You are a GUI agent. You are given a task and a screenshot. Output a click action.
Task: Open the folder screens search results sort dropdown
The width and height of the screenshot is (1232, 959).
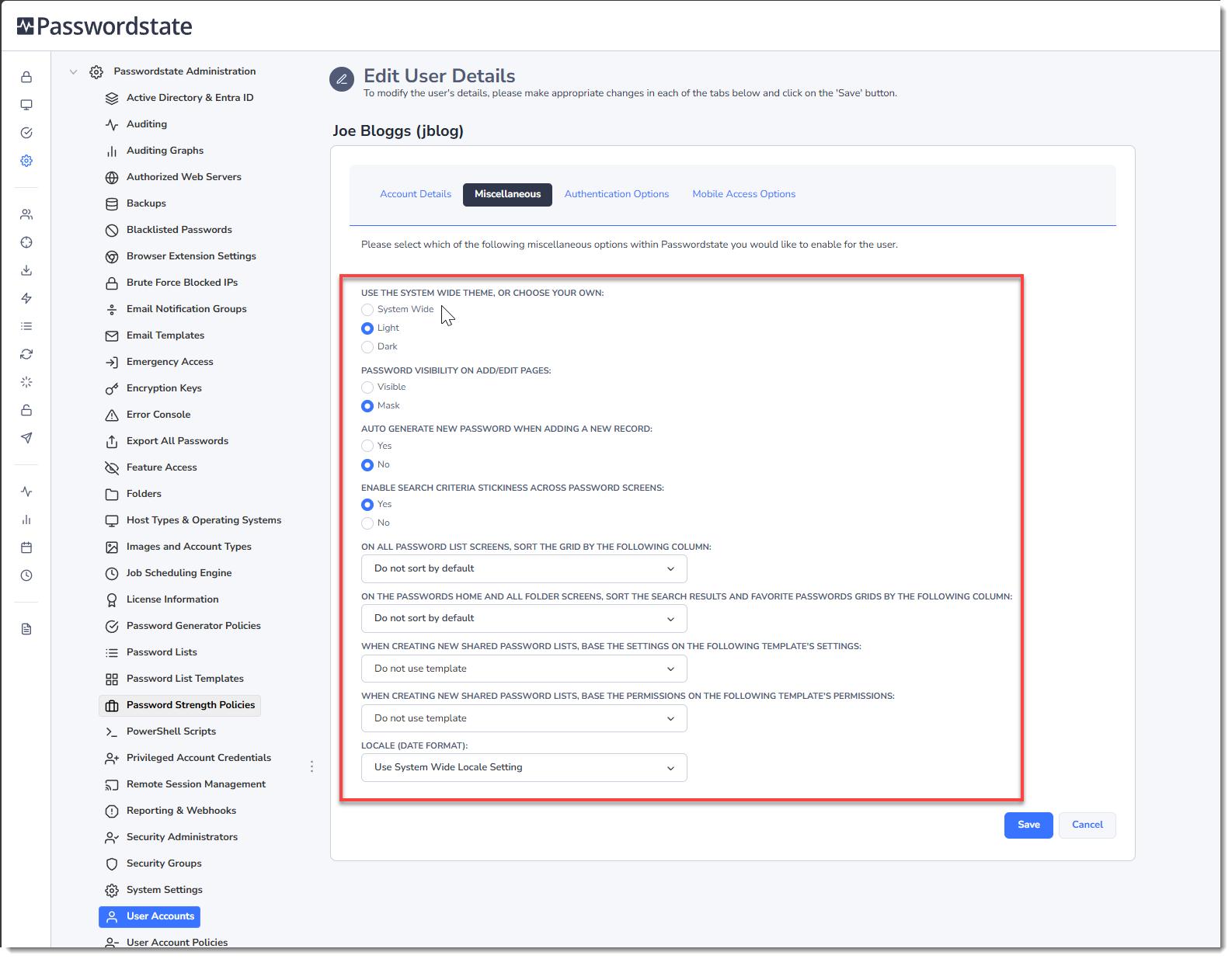tap(524, 619)
